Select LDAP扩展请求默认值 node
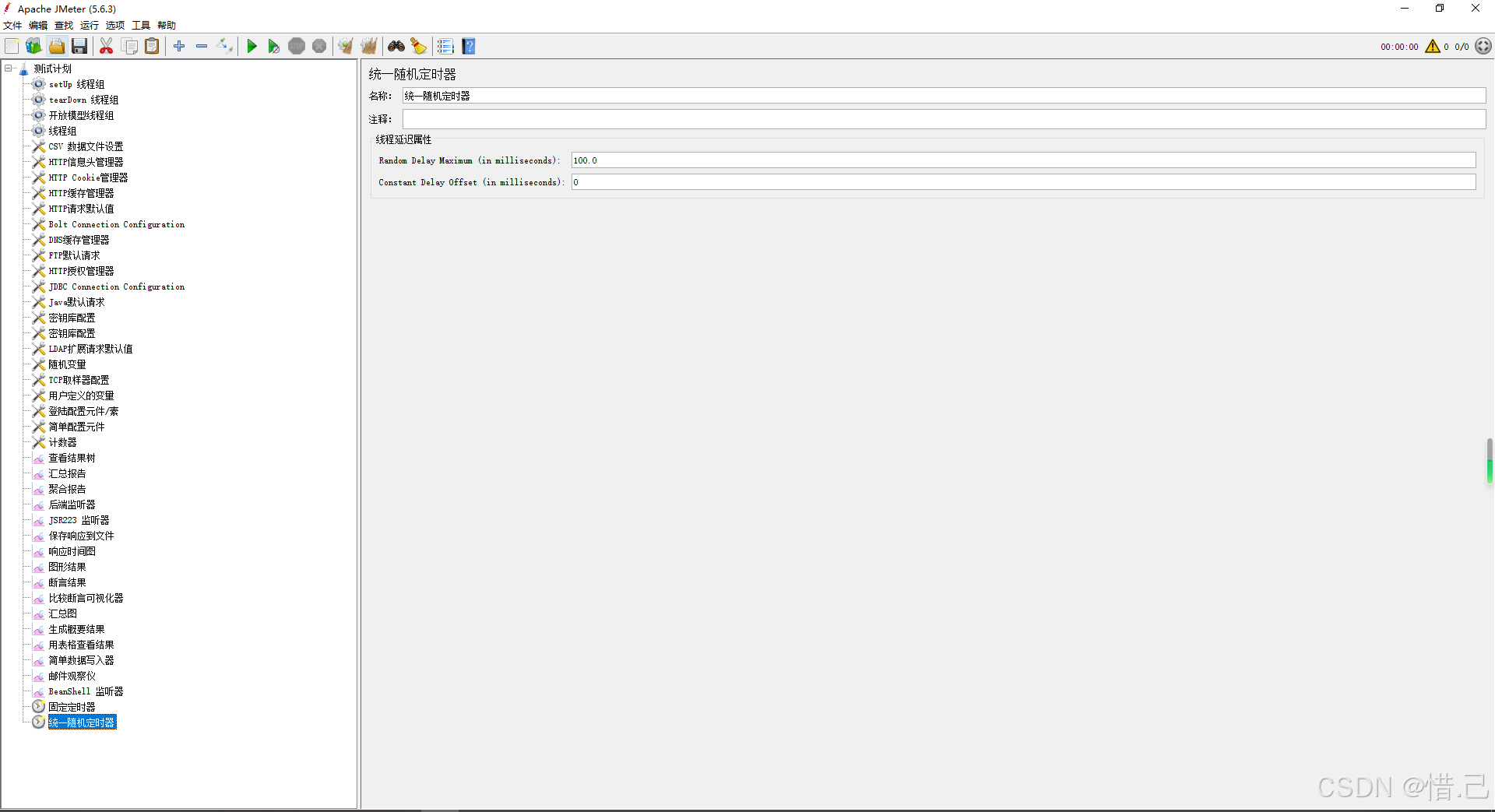Image resolution: width=1495 pixels, height=812 pixels. (90, 349)
